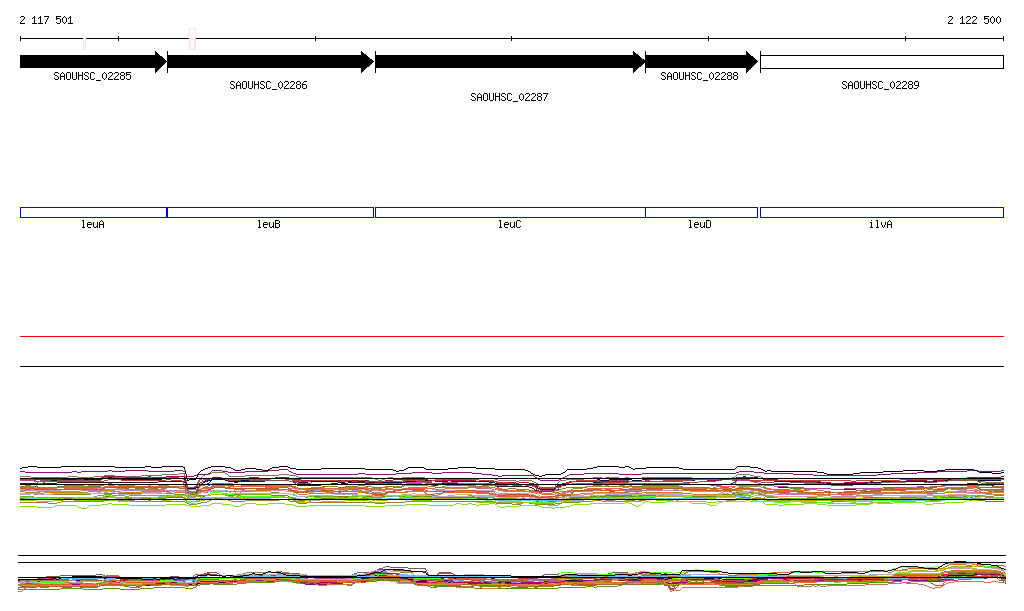Click the ilvA gene name label

coord(880,225)
